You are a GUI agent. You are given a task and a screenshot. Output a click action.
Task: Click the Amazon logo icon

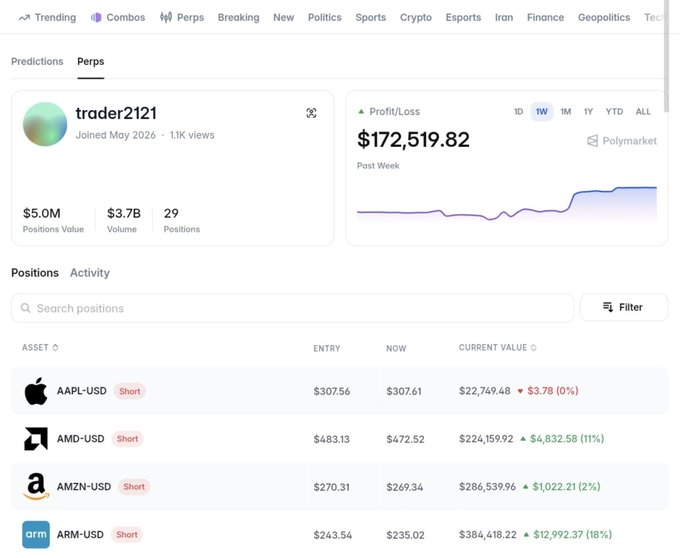pos(36,486)
